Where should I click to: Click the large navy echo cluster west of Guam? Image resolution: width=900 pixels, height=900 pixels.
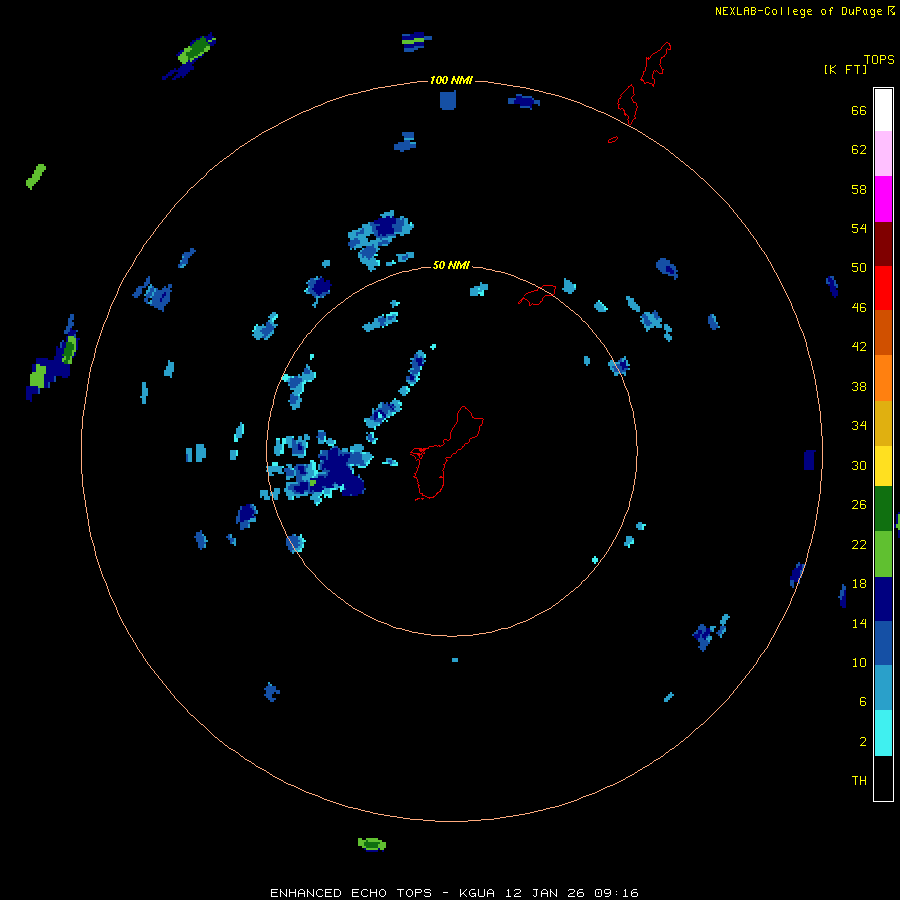pos(341,472)
